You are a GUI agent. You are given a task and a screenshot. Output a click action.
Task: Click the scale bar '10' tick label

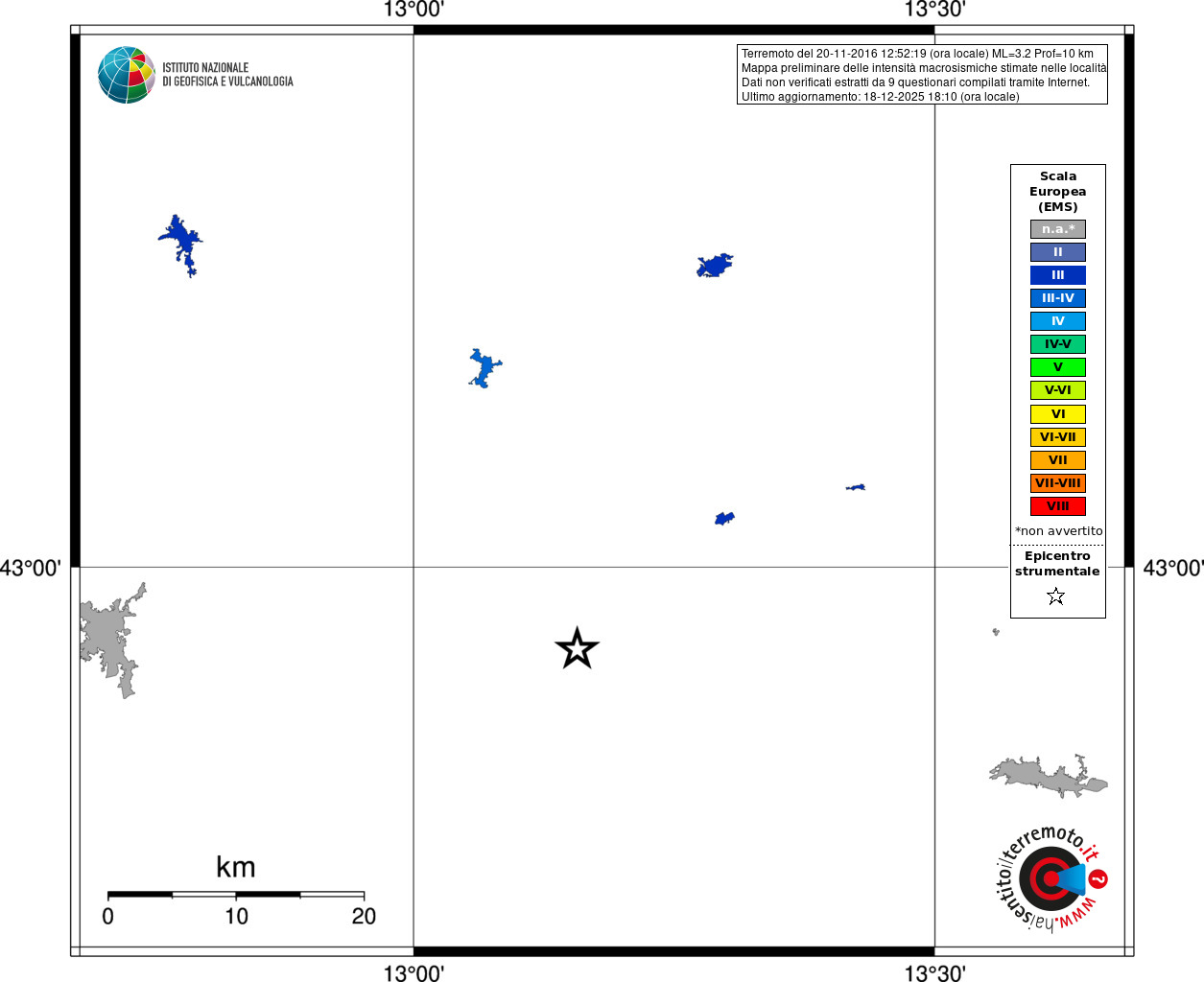[236, 917]
